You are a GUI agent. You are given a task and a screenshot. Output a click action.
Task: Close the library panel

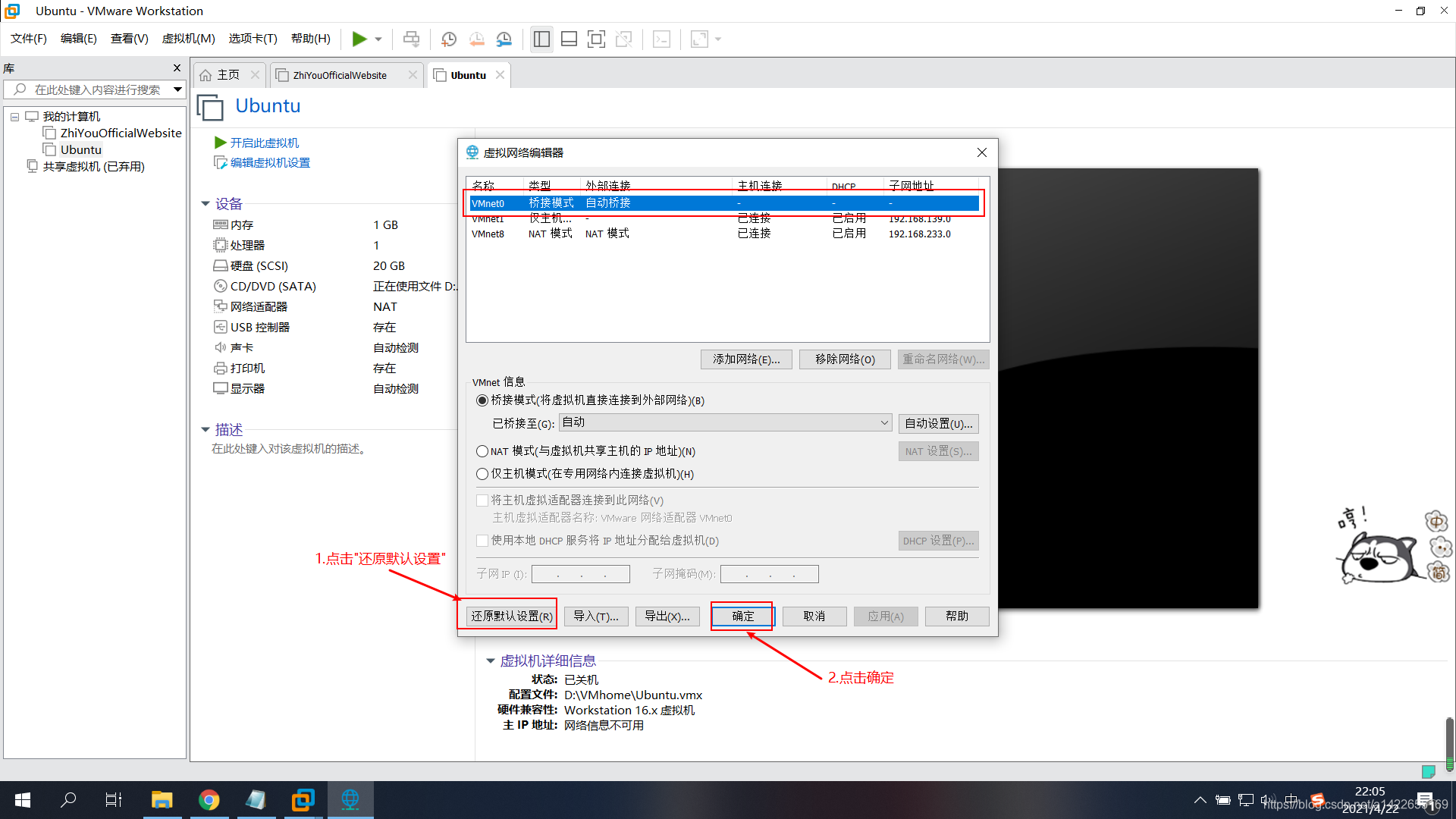pos(177,68)
